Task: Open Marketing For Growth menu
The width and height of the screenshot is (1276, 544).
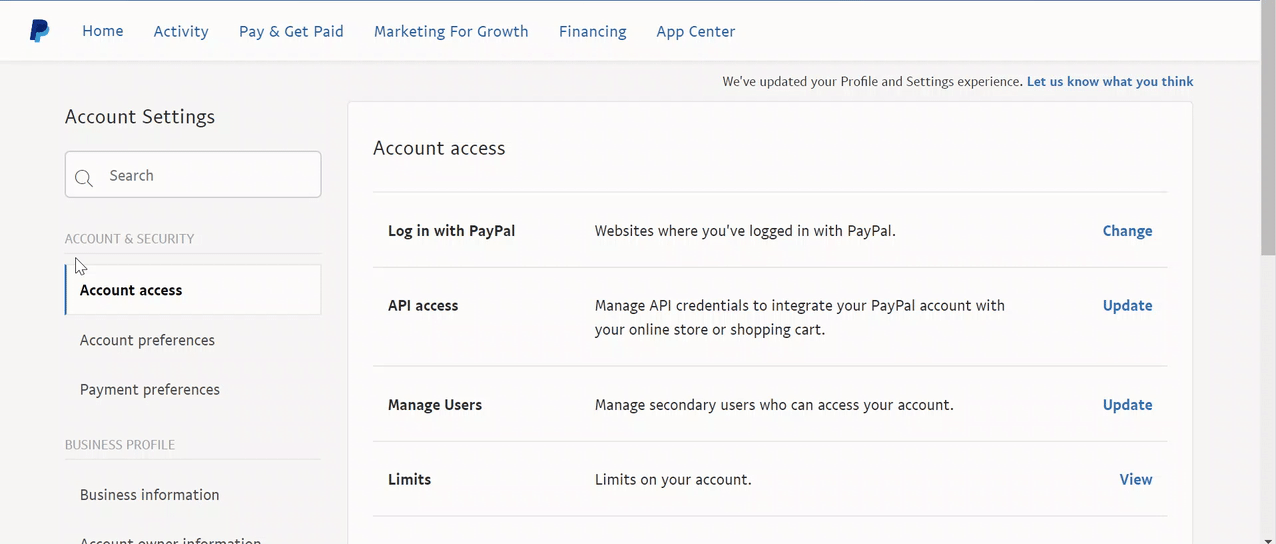Action: tap(451, 31)
